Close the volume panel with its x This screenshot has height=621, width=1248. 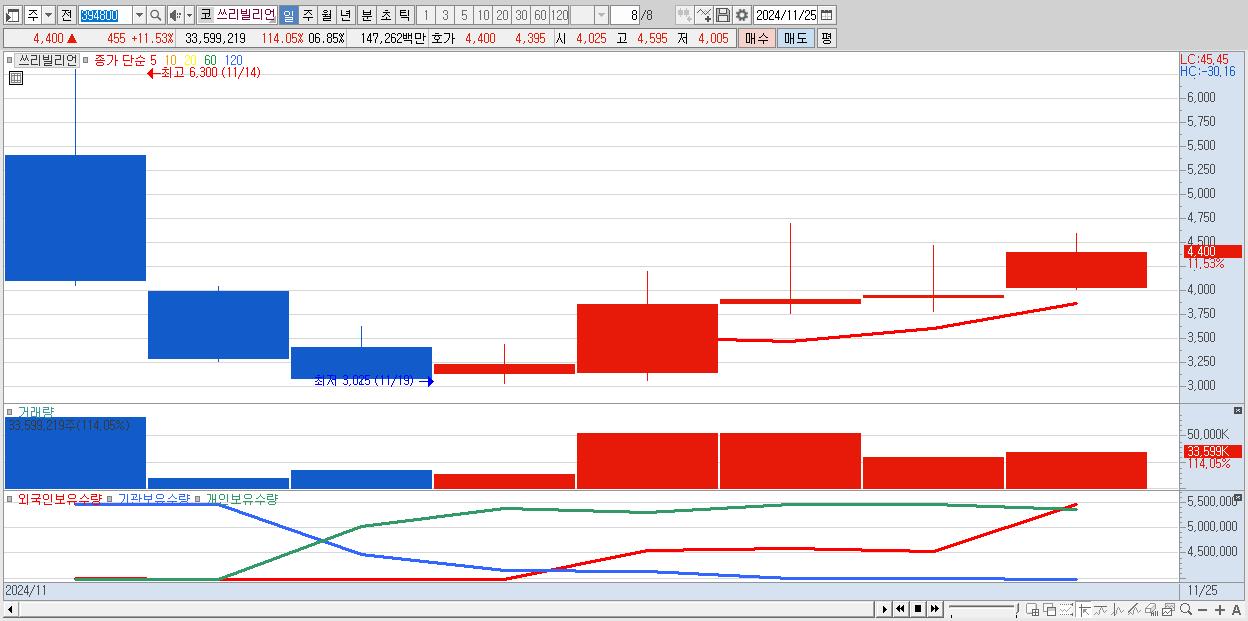click(1237, 411)
